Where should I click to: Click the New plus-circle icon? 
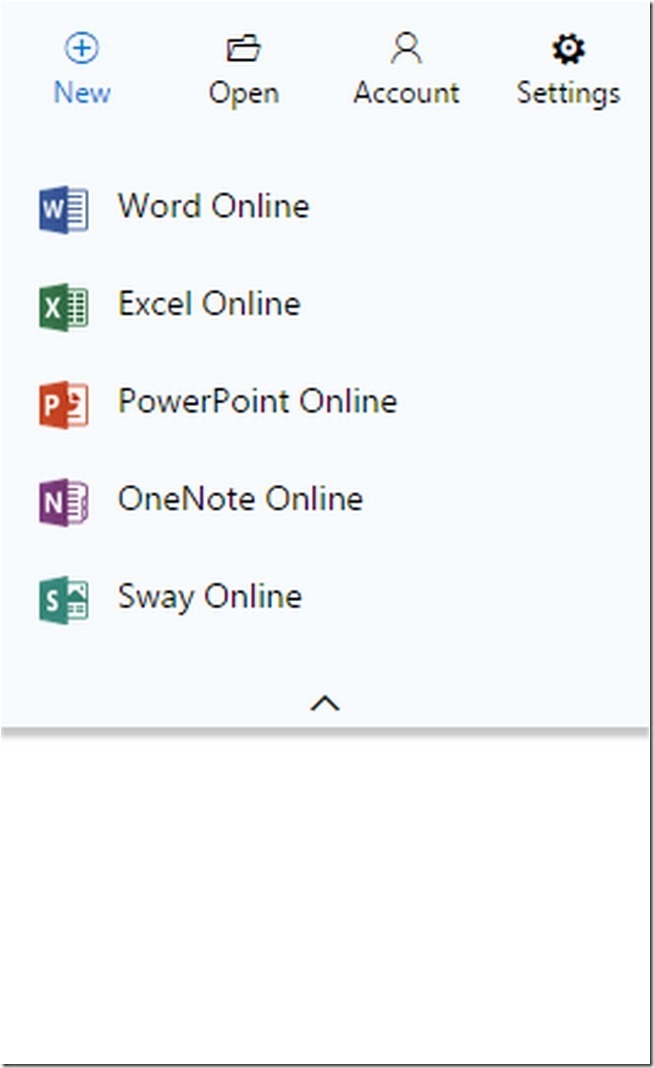(82, 48)
